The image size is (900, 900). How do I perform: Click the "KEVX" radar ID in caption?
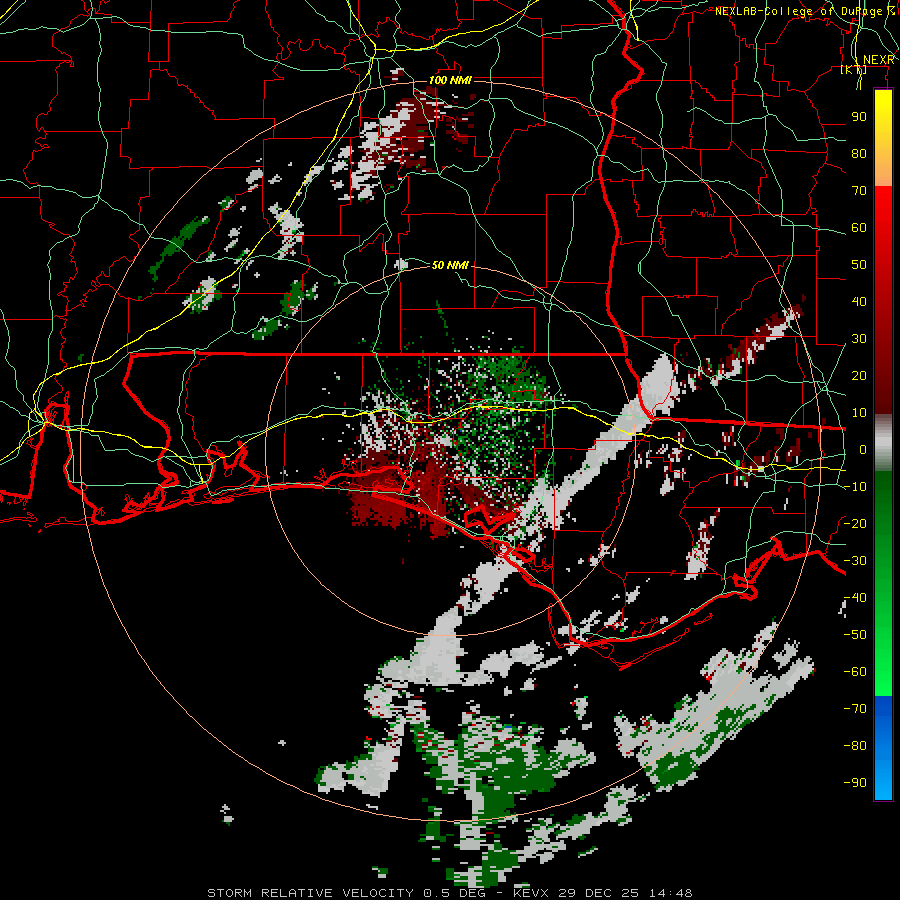[x=531, y=893]
